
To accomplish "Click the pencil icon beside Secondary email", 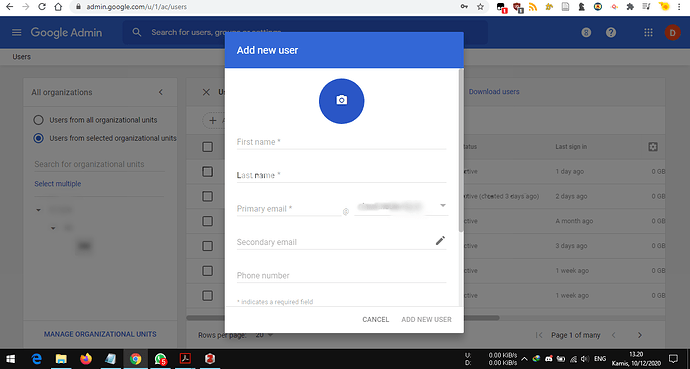I will (440, 241).
